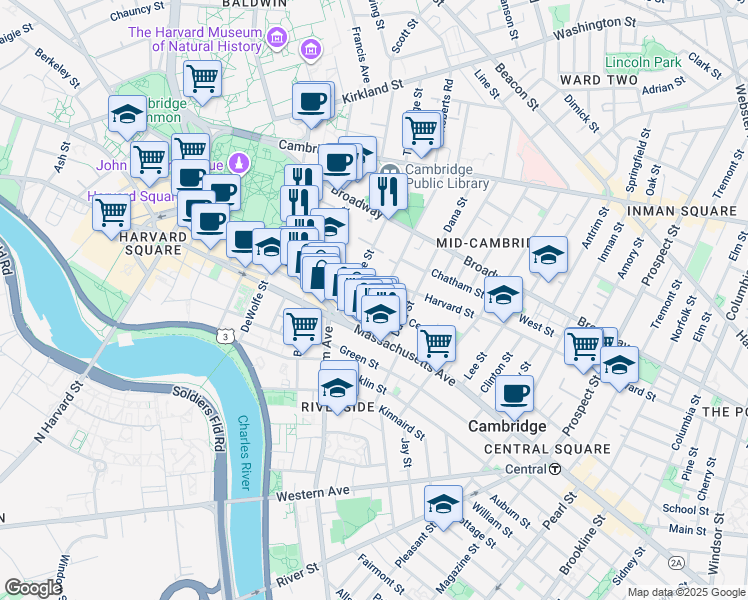Click the Charles River label

pyautogui.click(x=244, y=453)
